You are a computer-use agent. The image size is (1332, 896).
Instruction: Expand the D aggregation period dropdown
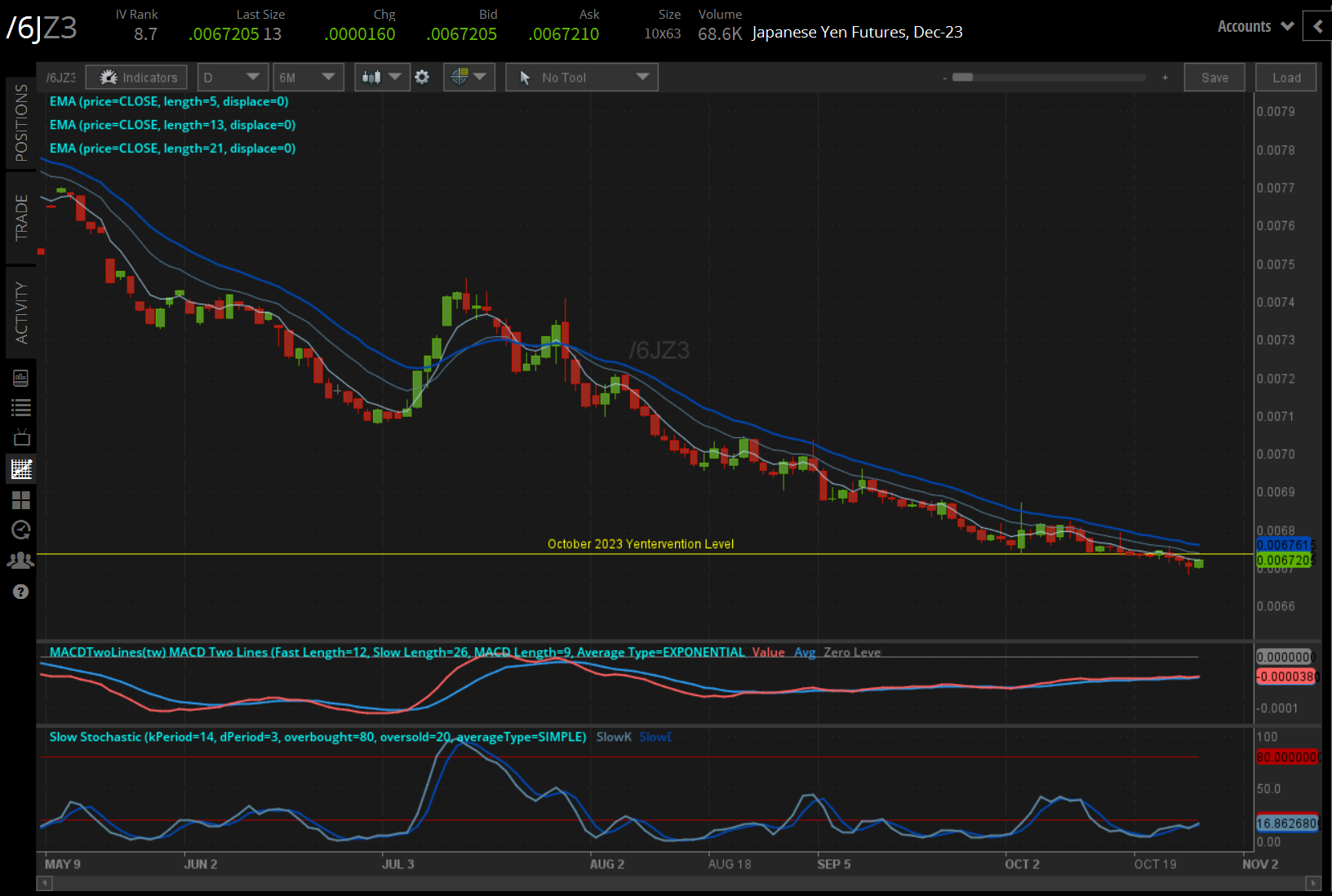[233, 78]
